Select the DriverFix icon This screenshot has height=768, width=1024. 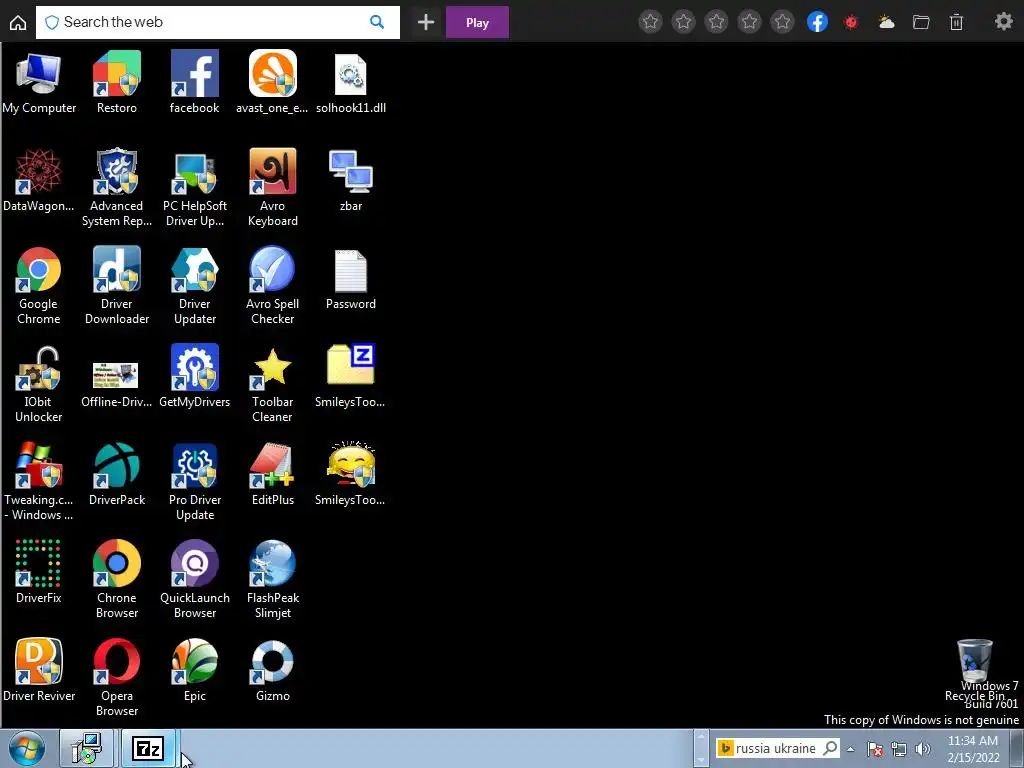(39, 563)
